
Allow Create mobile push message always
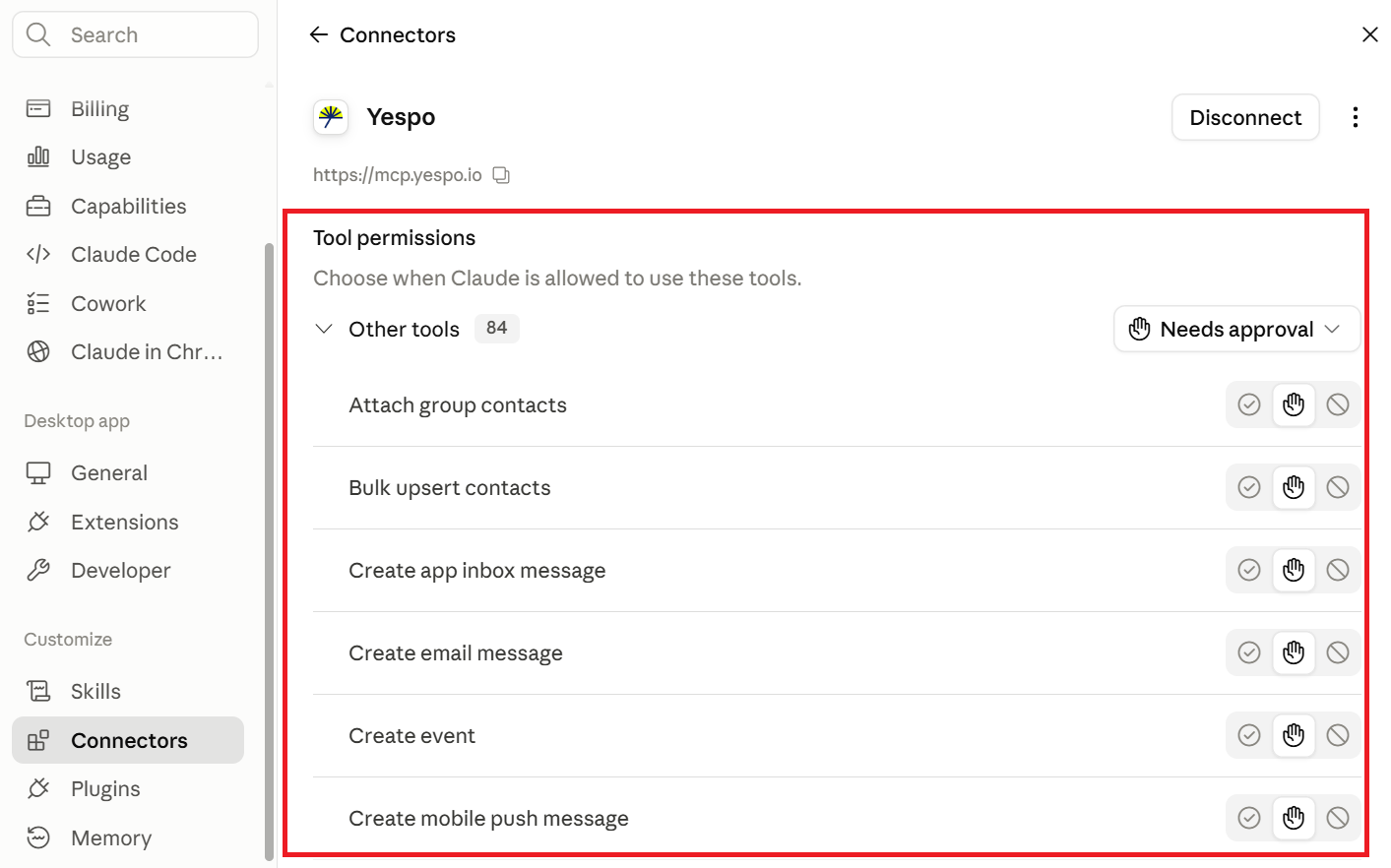1249,818
